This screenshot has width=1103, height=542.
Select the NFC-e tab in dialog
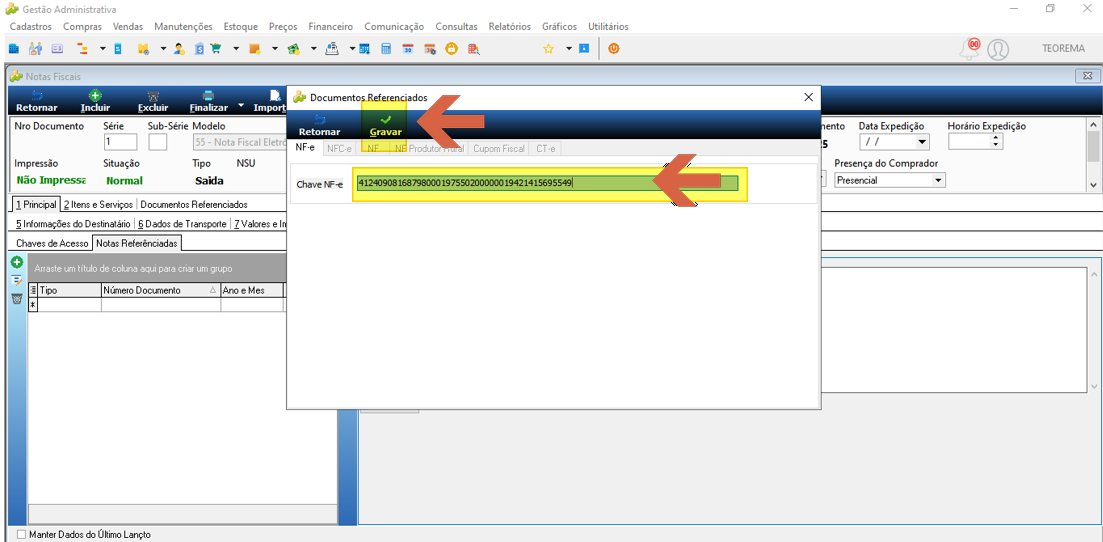click(339, 149)
